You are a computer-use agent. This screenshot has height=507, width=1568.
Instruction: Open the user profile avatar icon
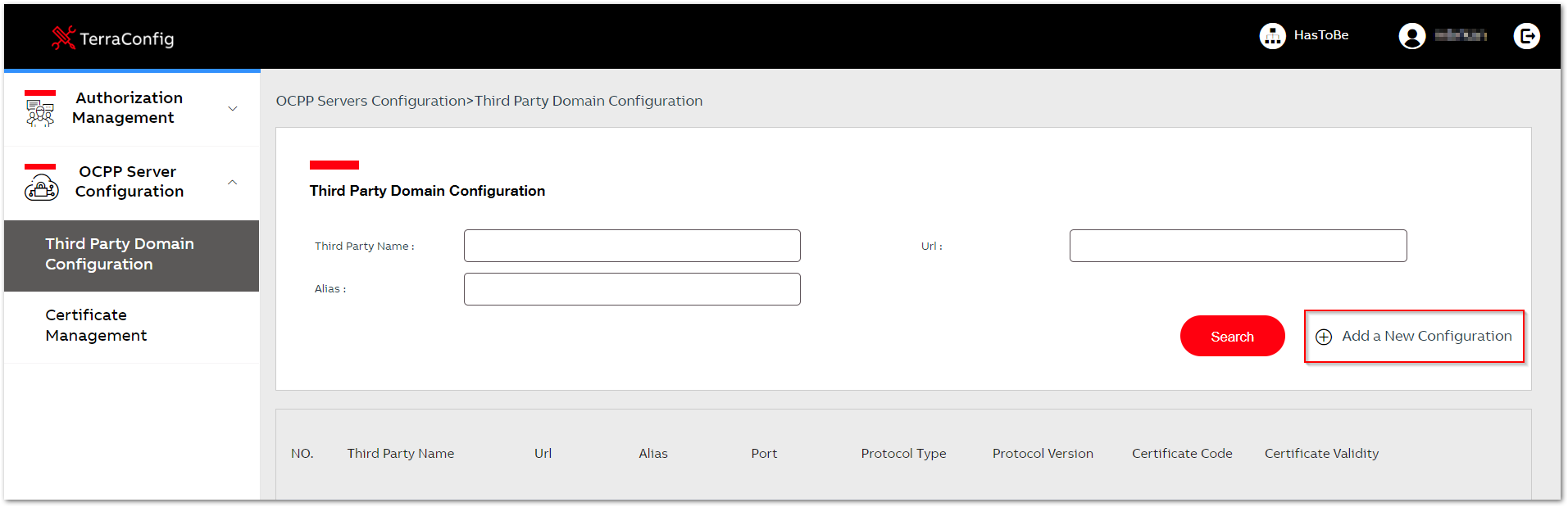(x=1411, y=35)
